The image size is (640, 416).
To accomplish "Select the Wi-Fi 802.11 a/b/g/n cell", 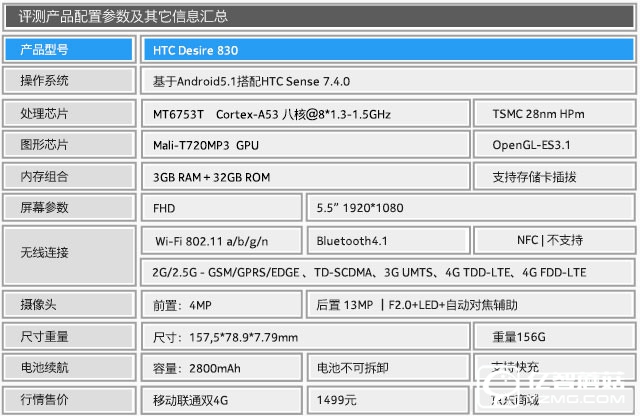I will point(222,240).
